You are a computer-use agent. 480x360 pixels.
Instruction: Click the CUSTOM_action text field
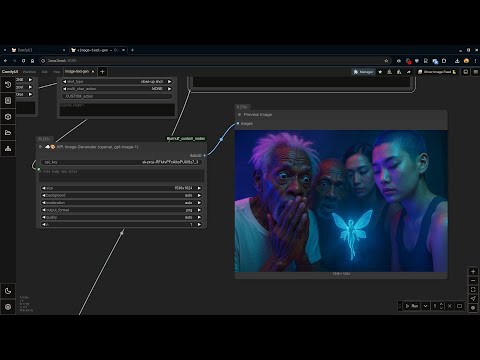point(117,96)
